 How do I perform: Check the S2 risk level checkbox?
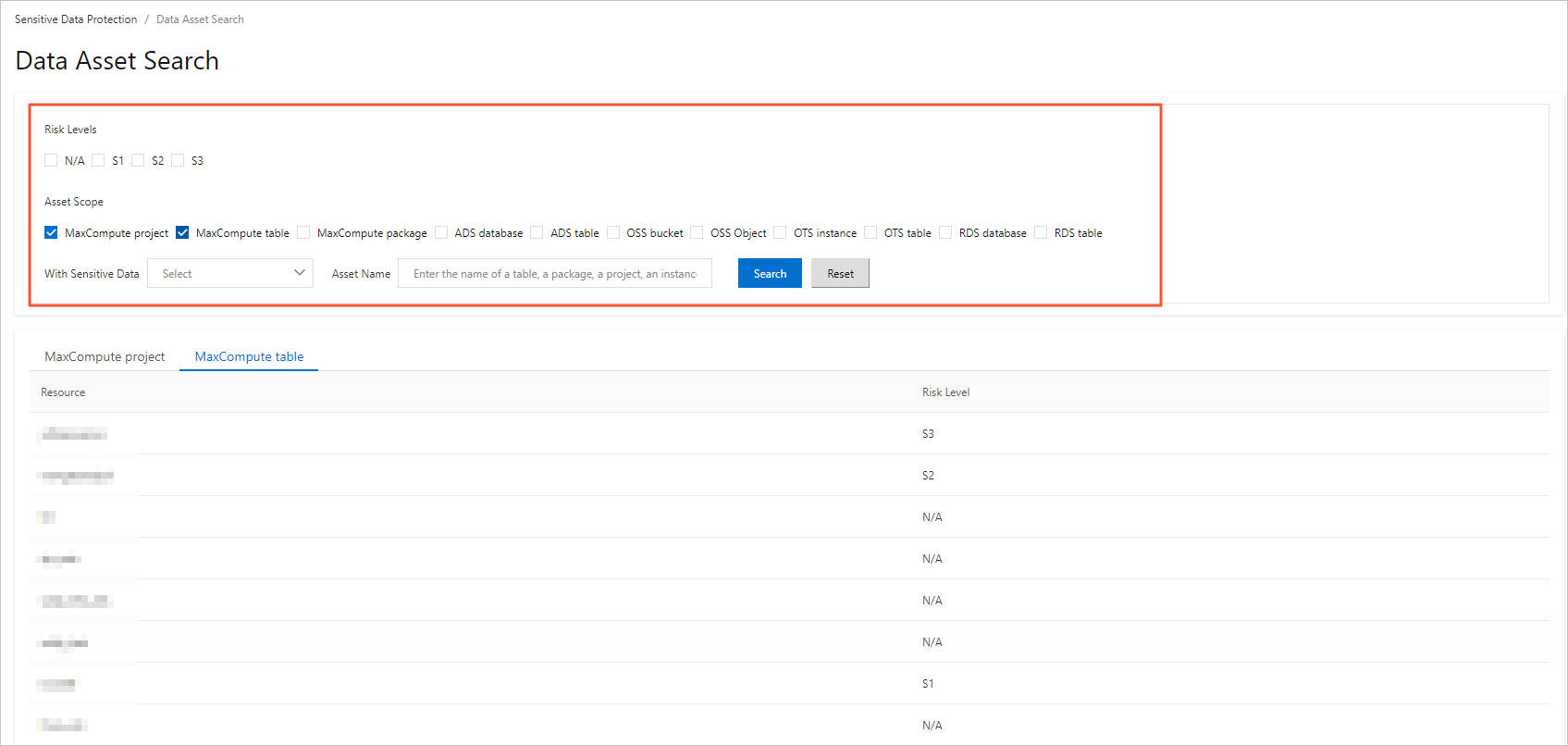pyautogui.click(x=138, y=160)
